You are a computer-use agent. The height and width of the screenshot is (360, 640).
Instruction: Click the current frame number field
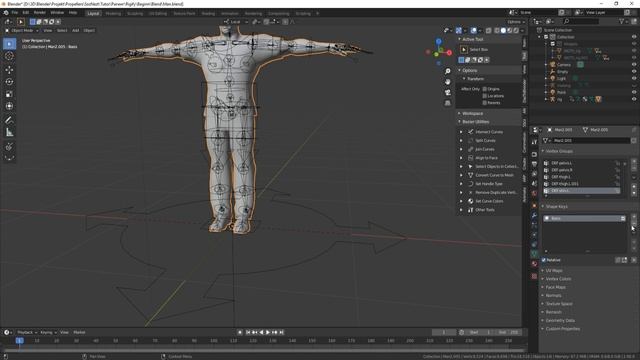pyautogui.click(x=444, y=332)
